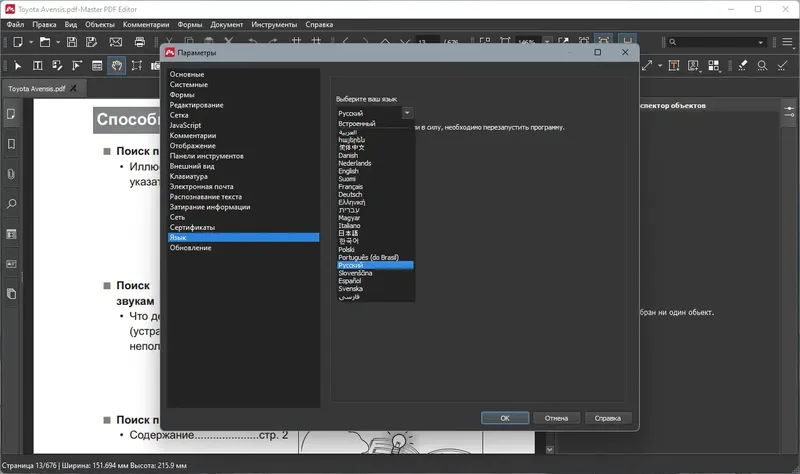Screen dimensions: 800x474
Task: Choose the edit forms tool icon
Action: pos(97,65)
